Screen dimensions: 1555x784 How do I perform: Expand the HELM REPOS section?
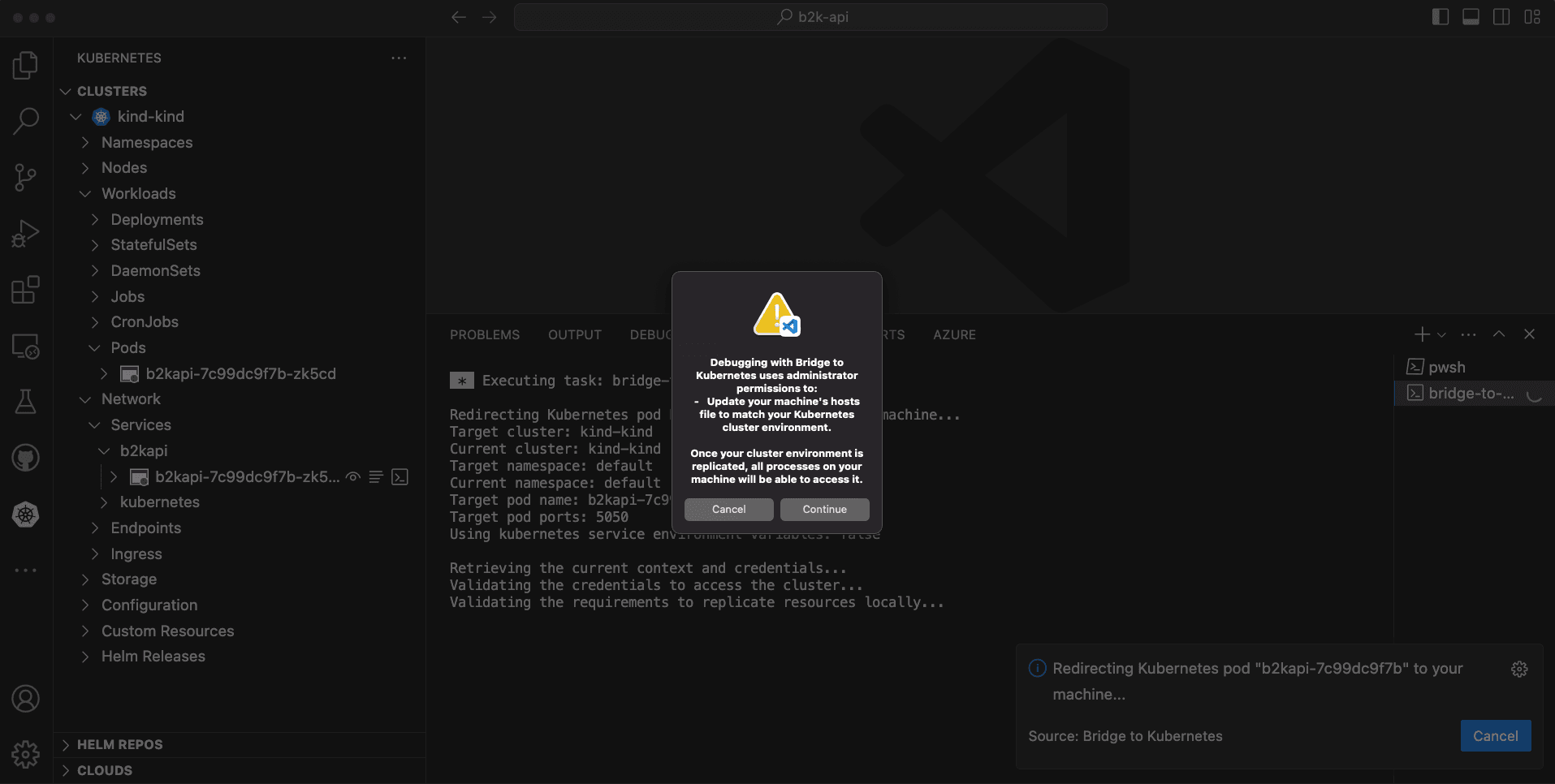[x=119, y=744]
